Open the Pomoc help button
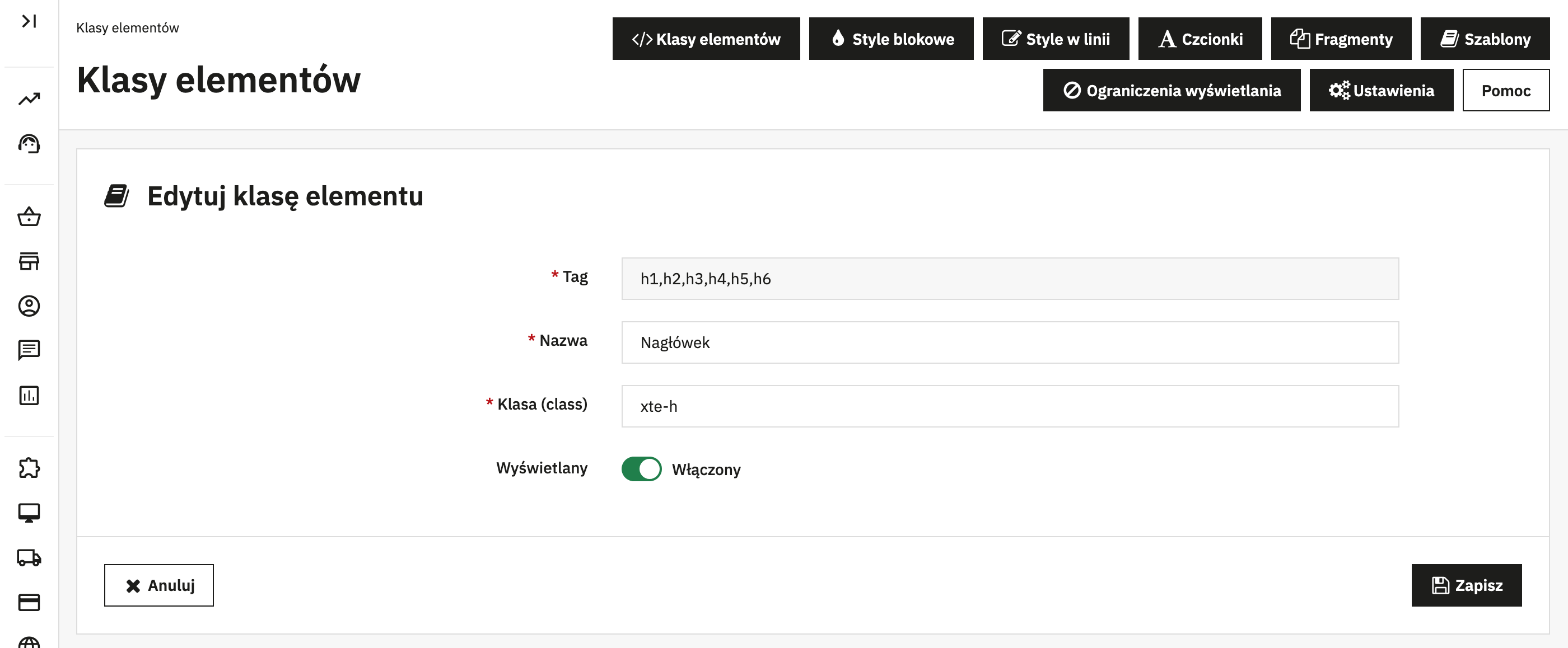Screen dimensions: 1568x648 [x=1505, y=91]
